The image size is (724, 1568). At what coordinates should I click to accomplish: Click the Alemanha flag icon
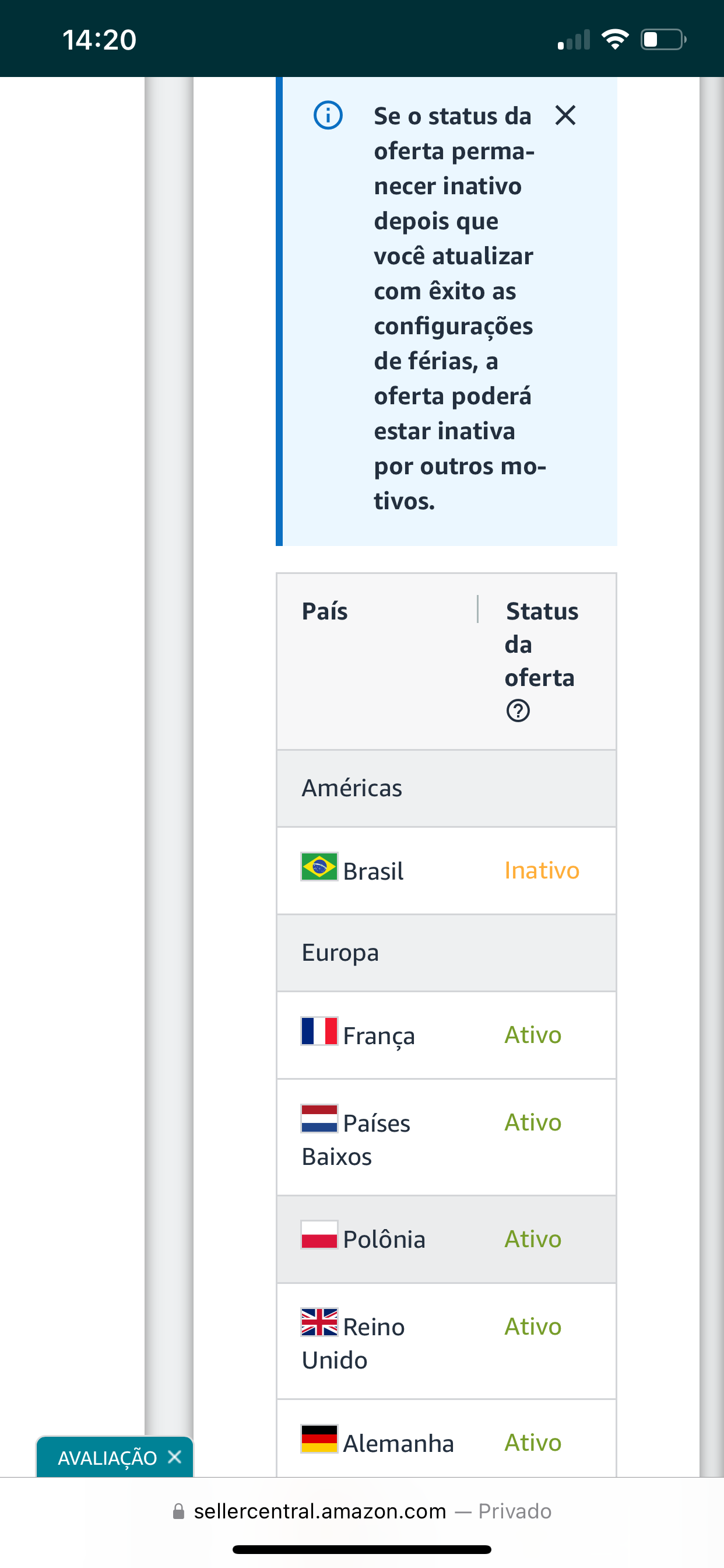[x=319, y=1438]
